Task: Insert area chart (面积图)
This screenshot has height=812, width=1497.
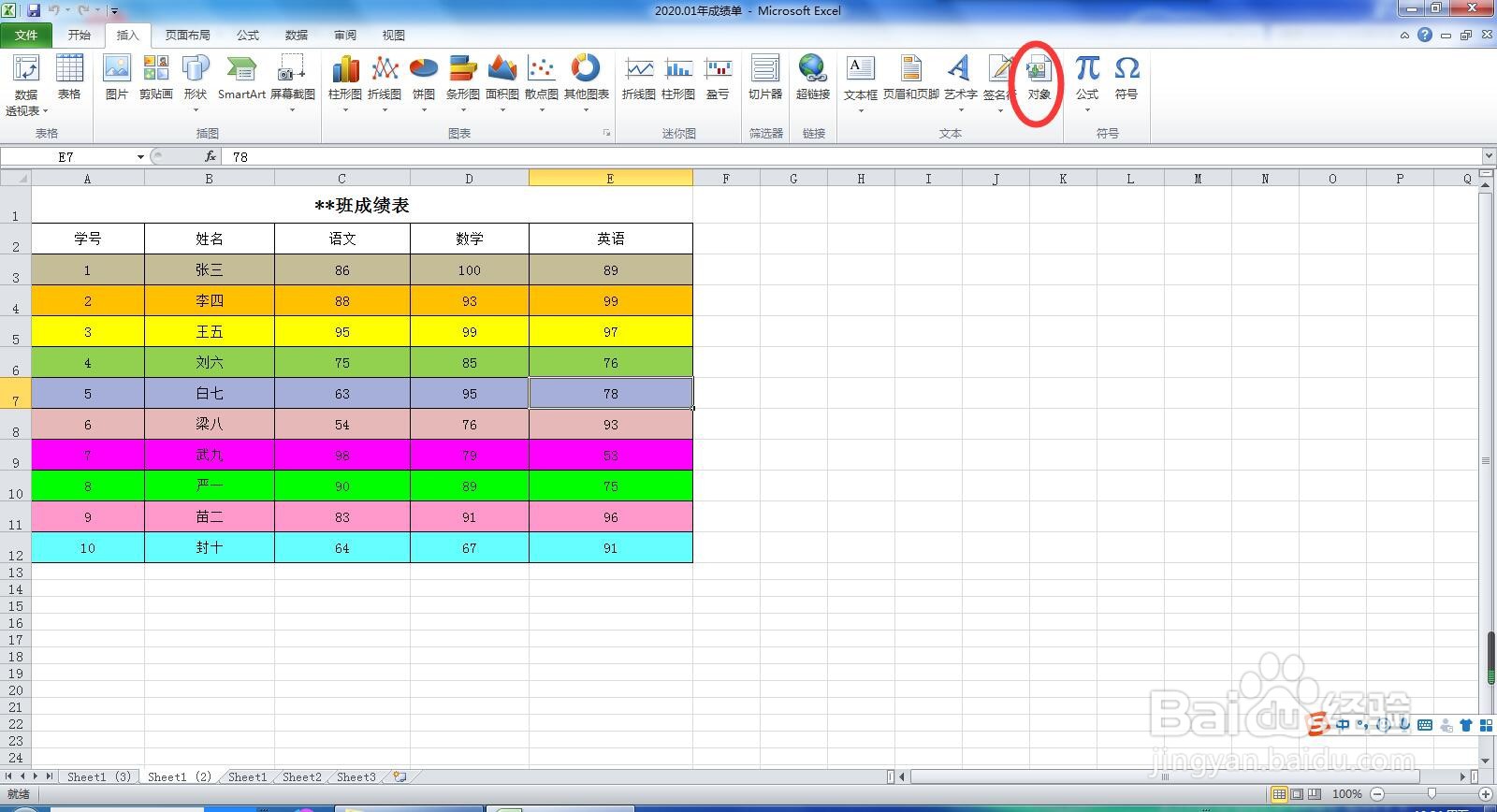Action: click(502, 84)
